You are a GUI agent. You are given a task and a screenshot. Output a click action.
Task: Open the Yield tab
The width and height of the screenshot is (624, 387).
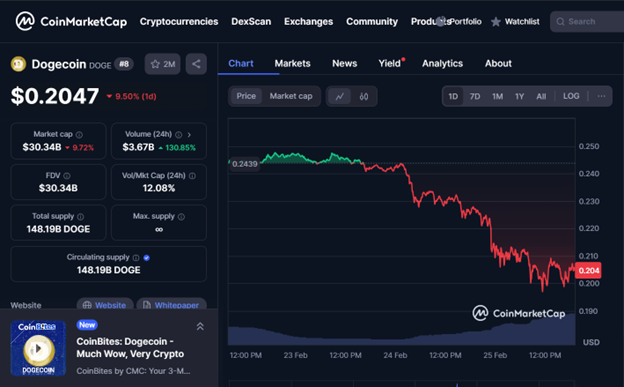tap(390, 63)
